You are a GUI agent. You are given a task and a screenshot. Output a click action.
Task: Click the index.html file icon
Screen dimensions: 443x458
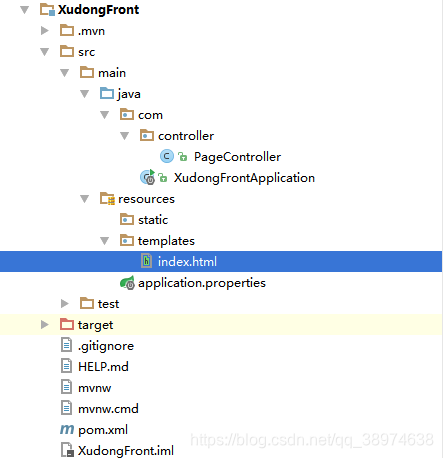click(x=147, y=261)
